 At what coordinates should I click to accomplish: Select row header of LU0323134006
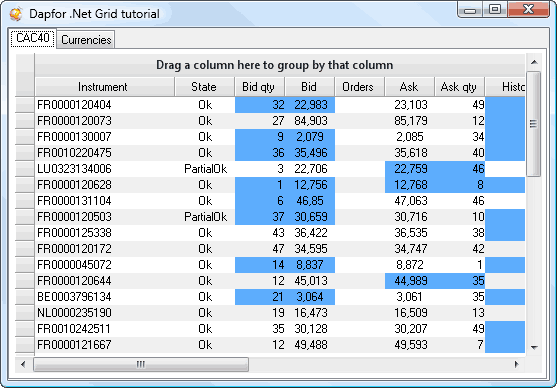pyautogui.click(x=25, y=169)
